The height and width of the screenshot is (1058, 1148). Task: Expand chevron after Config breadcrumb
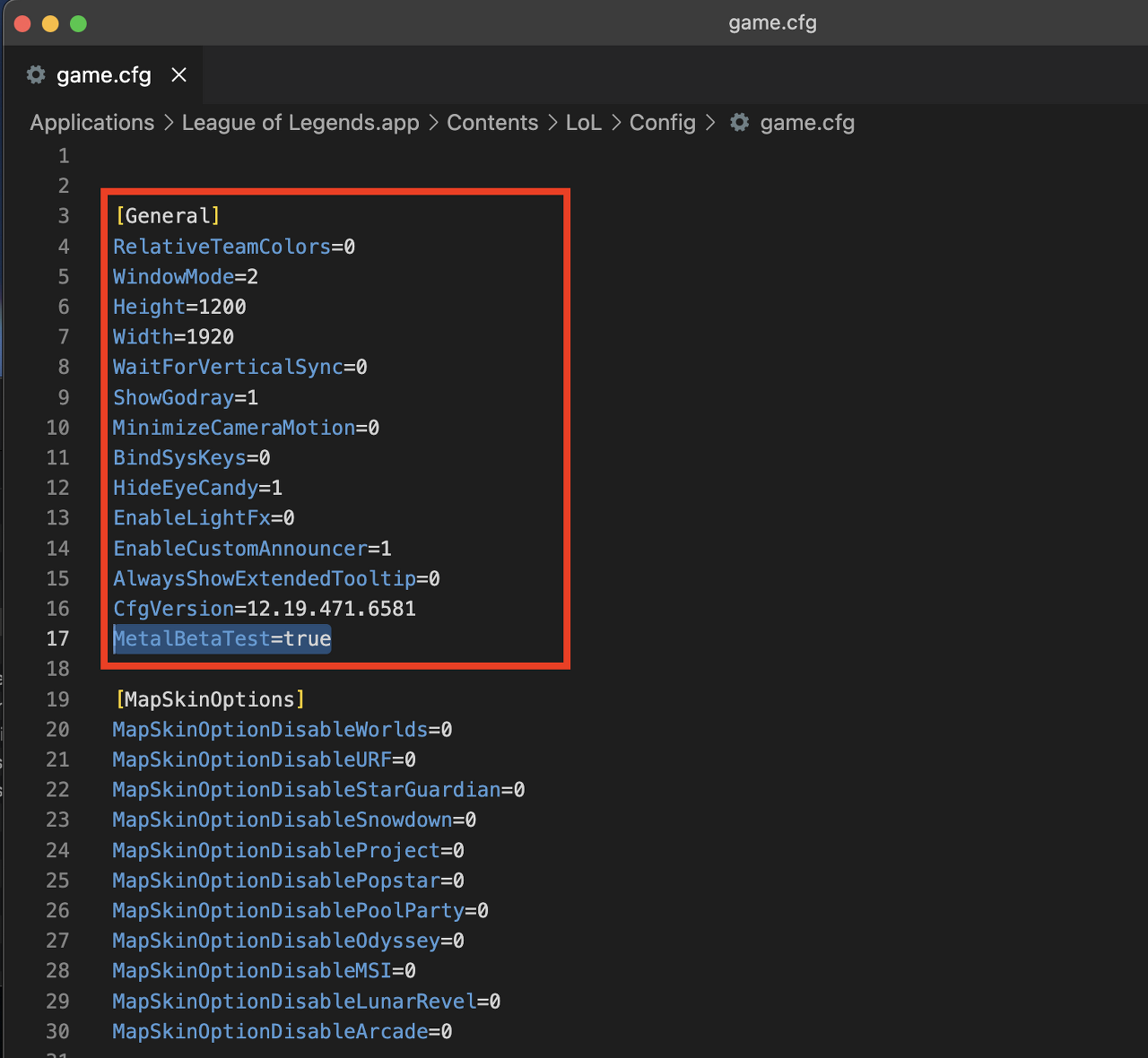710,123
